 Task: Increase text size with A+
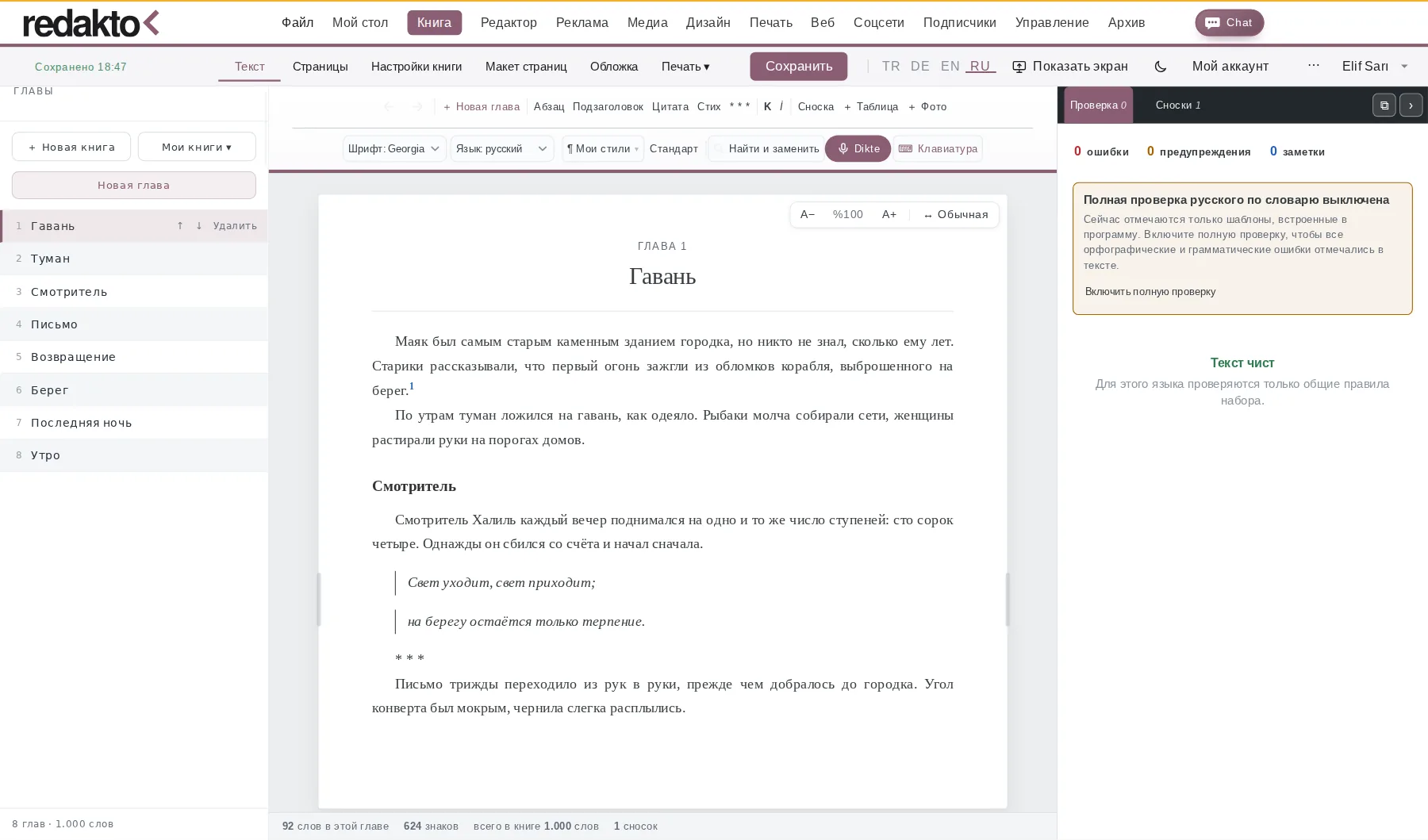click(889, 214)
